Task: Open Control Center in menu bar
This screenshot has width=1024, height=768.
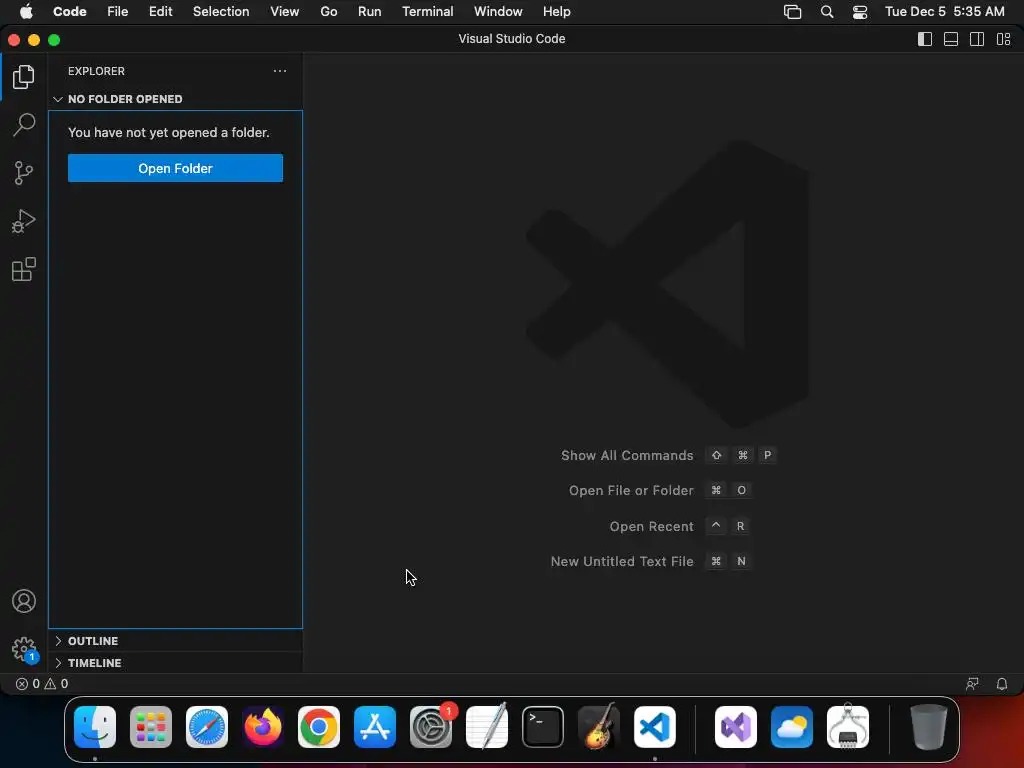Action: 859,12
